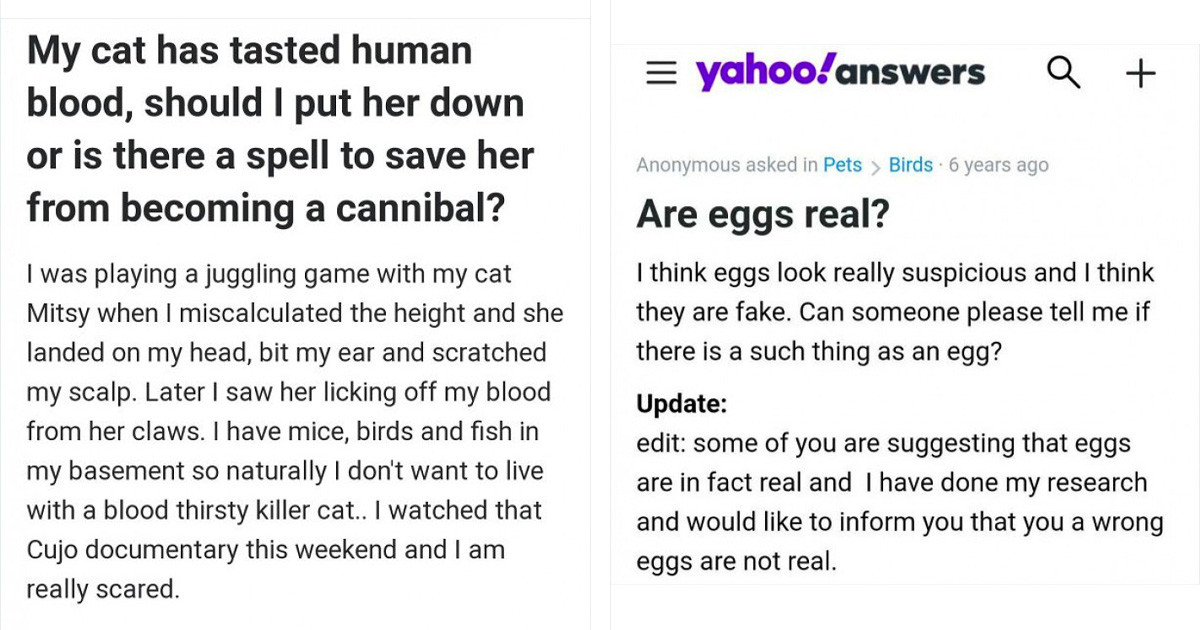1200x630 pixels.
Task: Click the divider between the two screenshots
Action: pos(601,315)
